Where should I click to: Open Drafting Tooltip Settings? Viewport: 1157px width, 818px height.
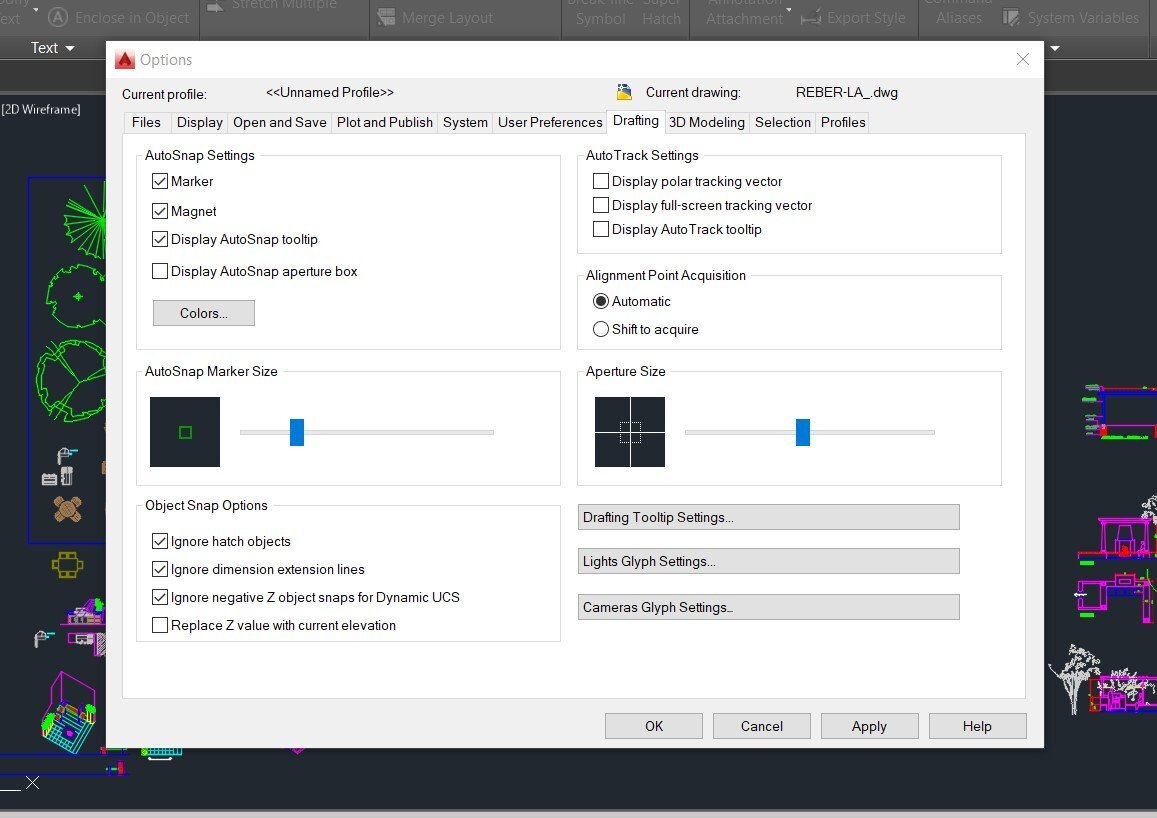(768, 517)
